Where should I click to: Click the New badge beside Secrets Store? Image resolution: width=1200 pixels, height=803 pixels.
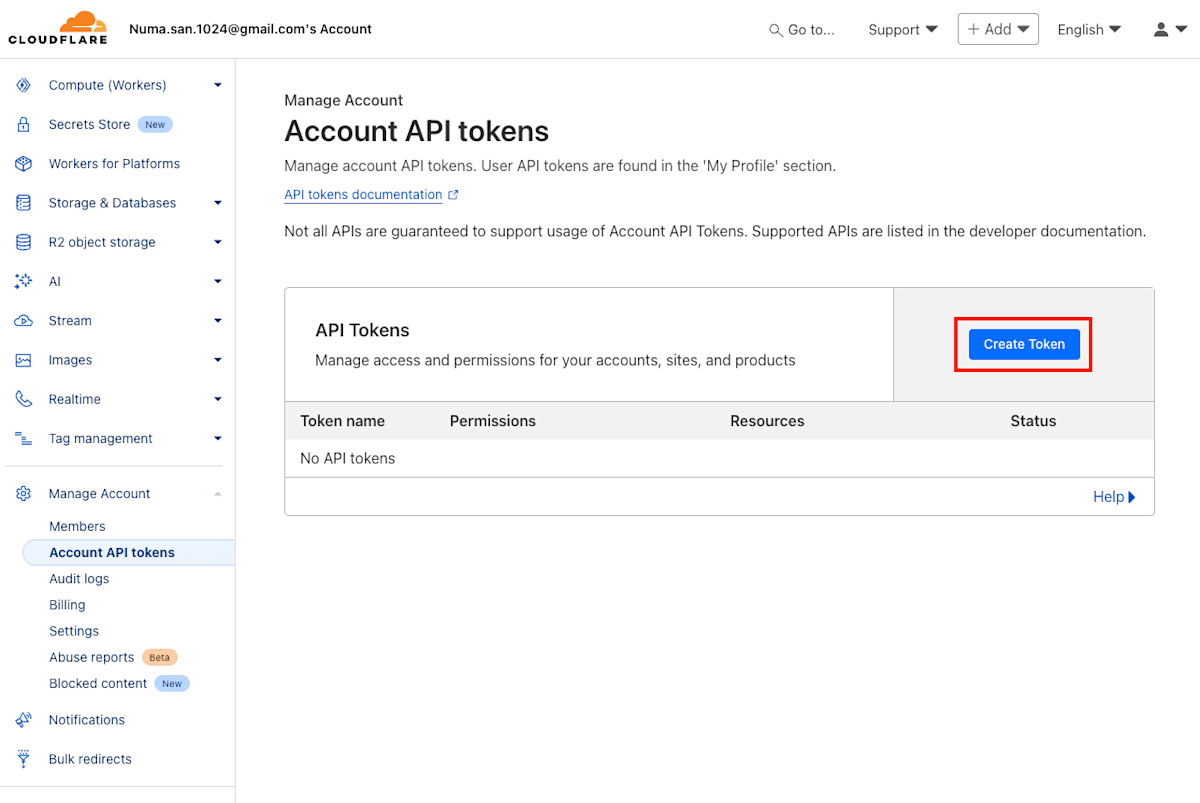tap(155, 125)
